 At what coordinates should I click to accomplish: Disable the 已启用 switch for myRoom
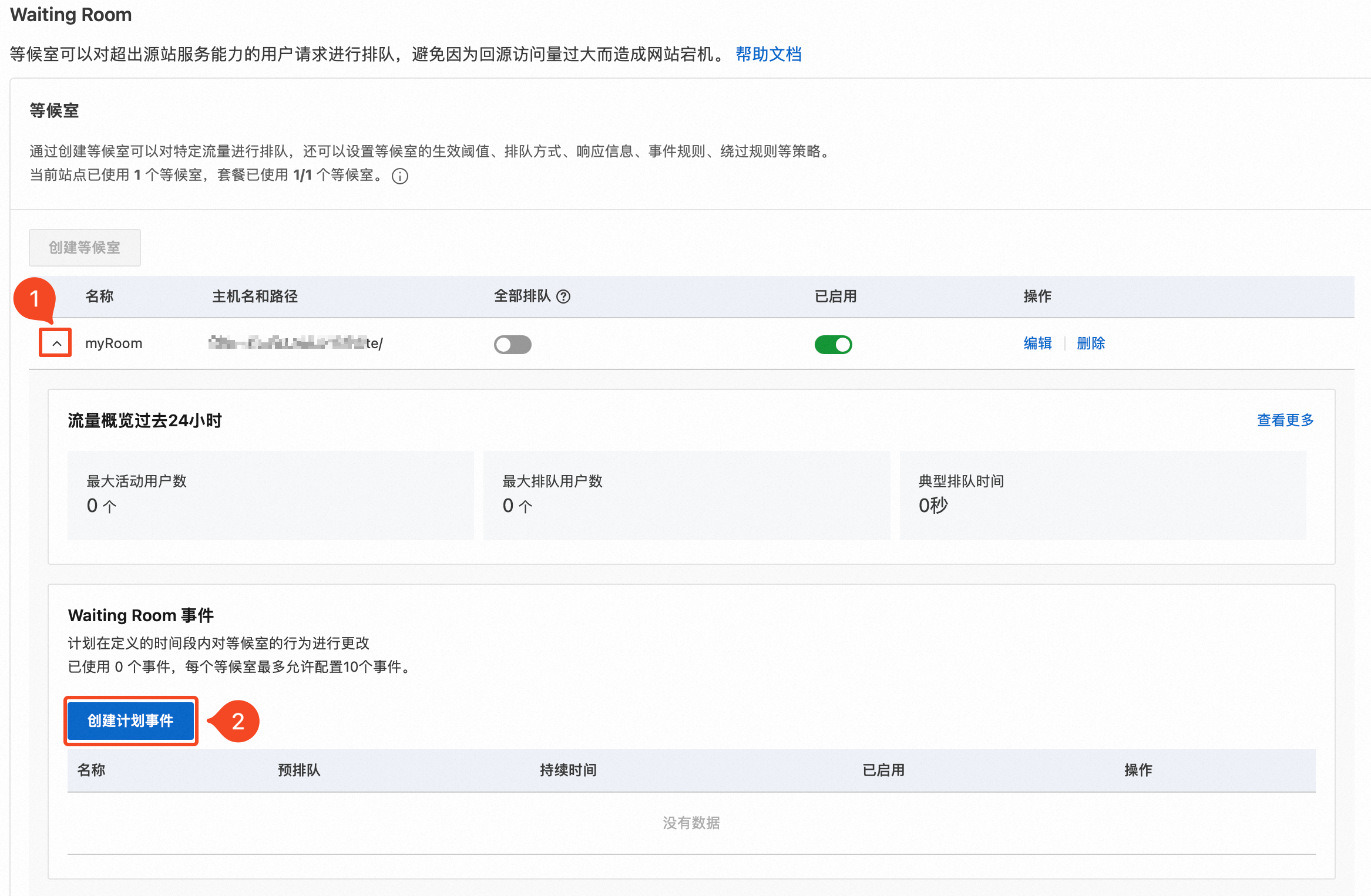pyautogui.click(x=833, y=344)
